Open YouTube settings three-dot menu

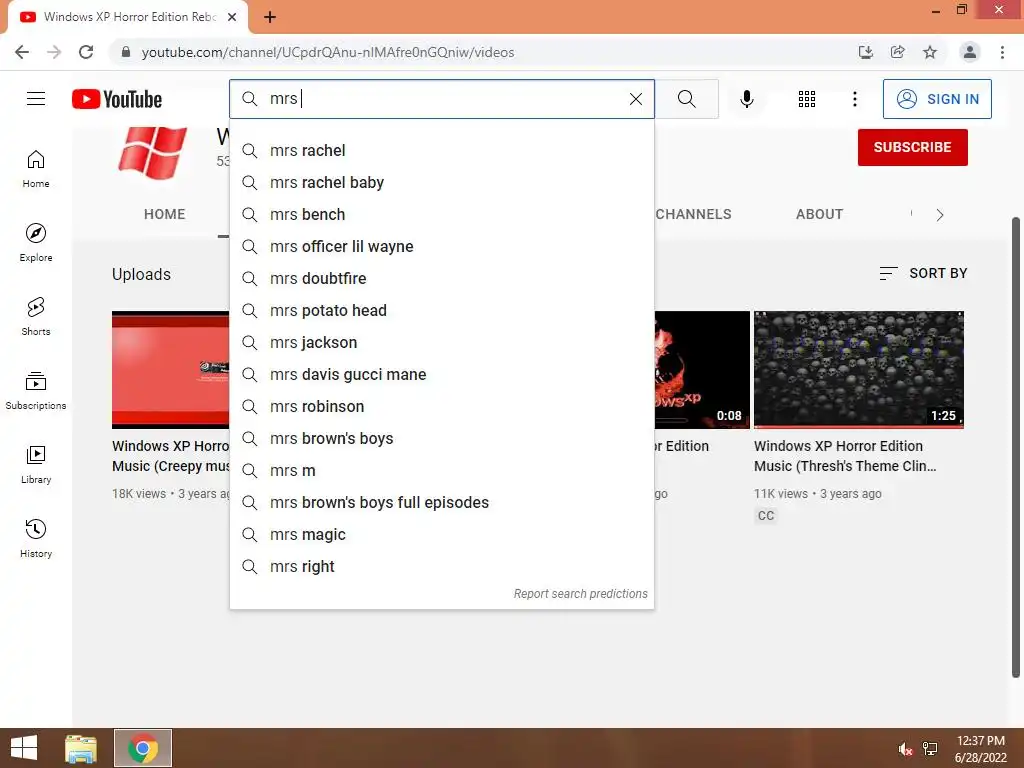coord(854,99)
